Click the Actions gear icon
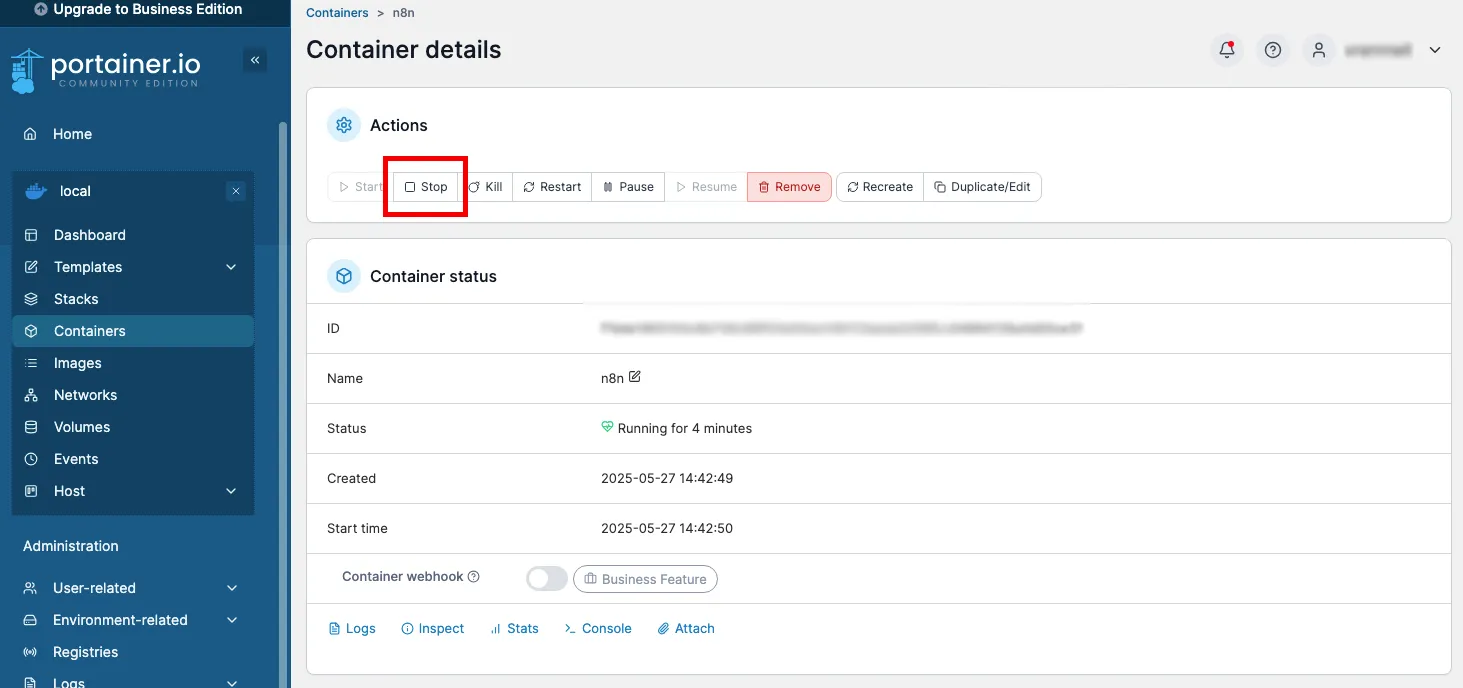Image resolution: width=1463 pixels, height=688 pixels. (344, 125)
